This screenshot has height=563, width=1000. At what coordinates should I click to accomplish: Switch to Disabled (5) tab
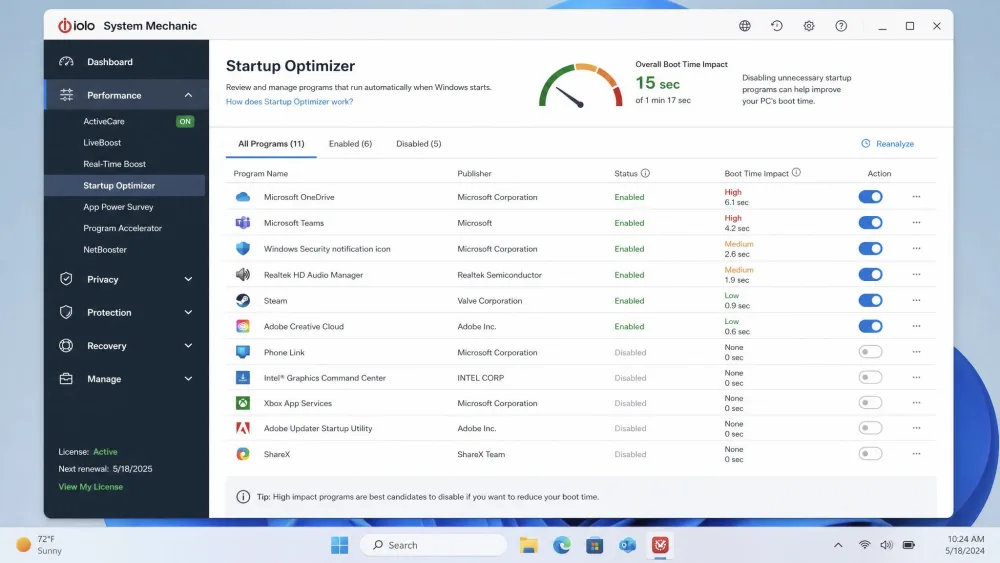418,143
